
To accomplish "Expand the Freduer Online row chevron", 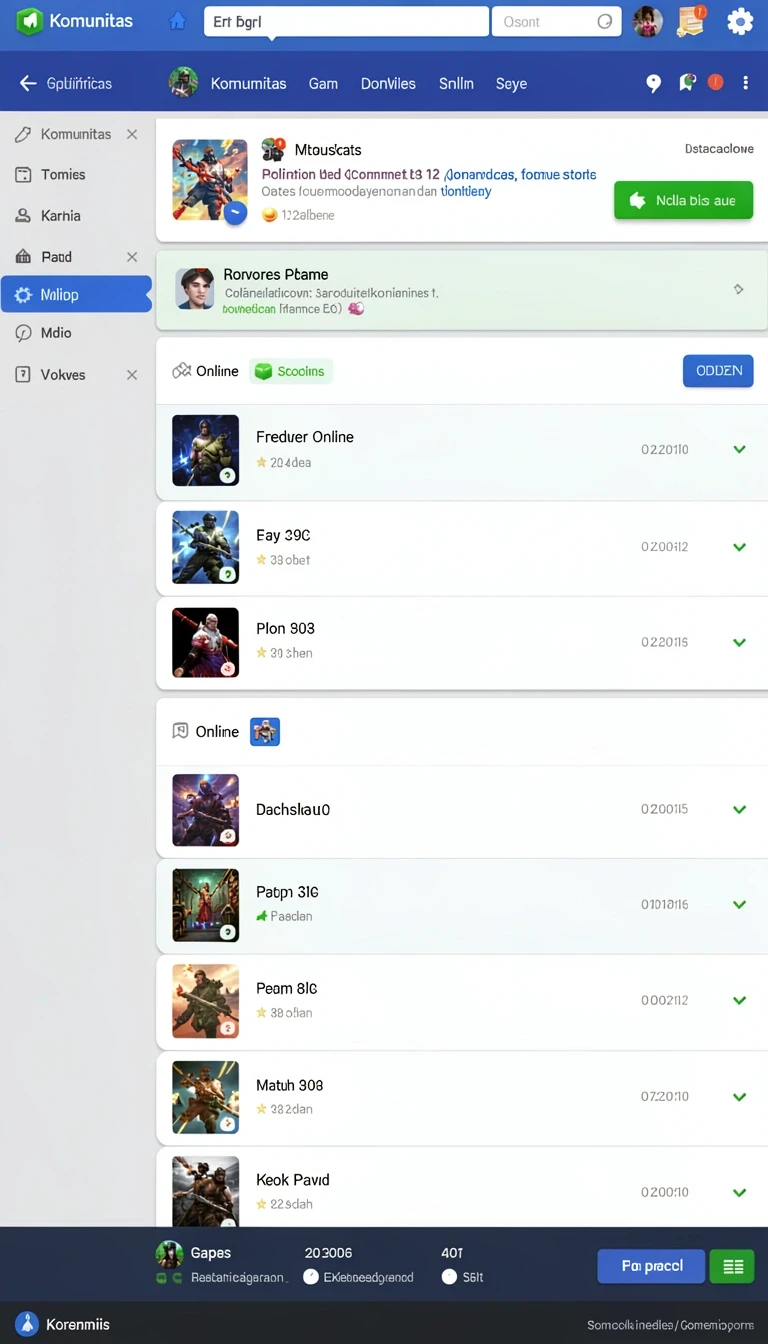I will [740, 450].
